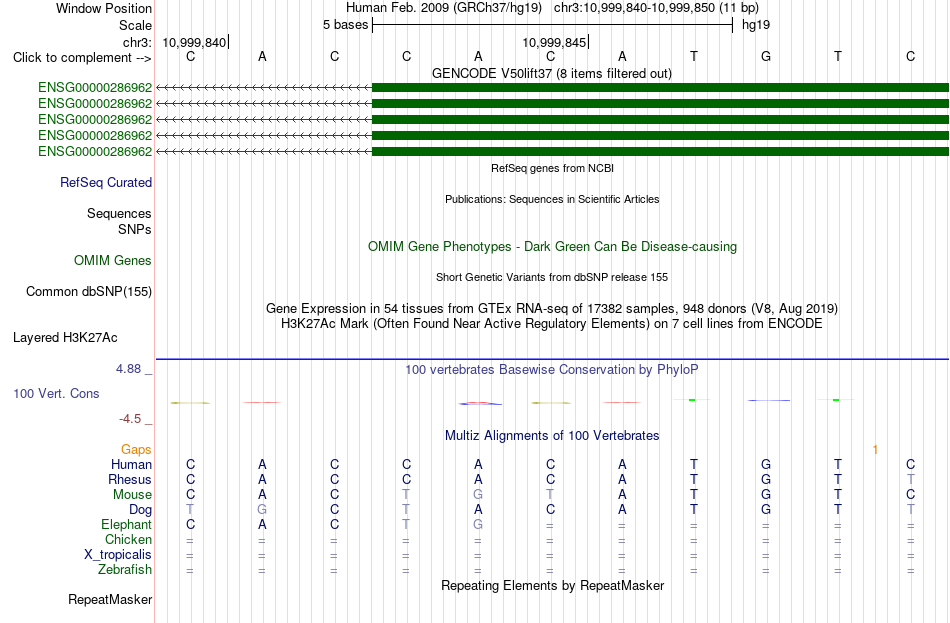The image size is (950, 623).
Task: Open the 100 Vert. Cons track label
Action: pyautogui.click(x=56, y=393)
